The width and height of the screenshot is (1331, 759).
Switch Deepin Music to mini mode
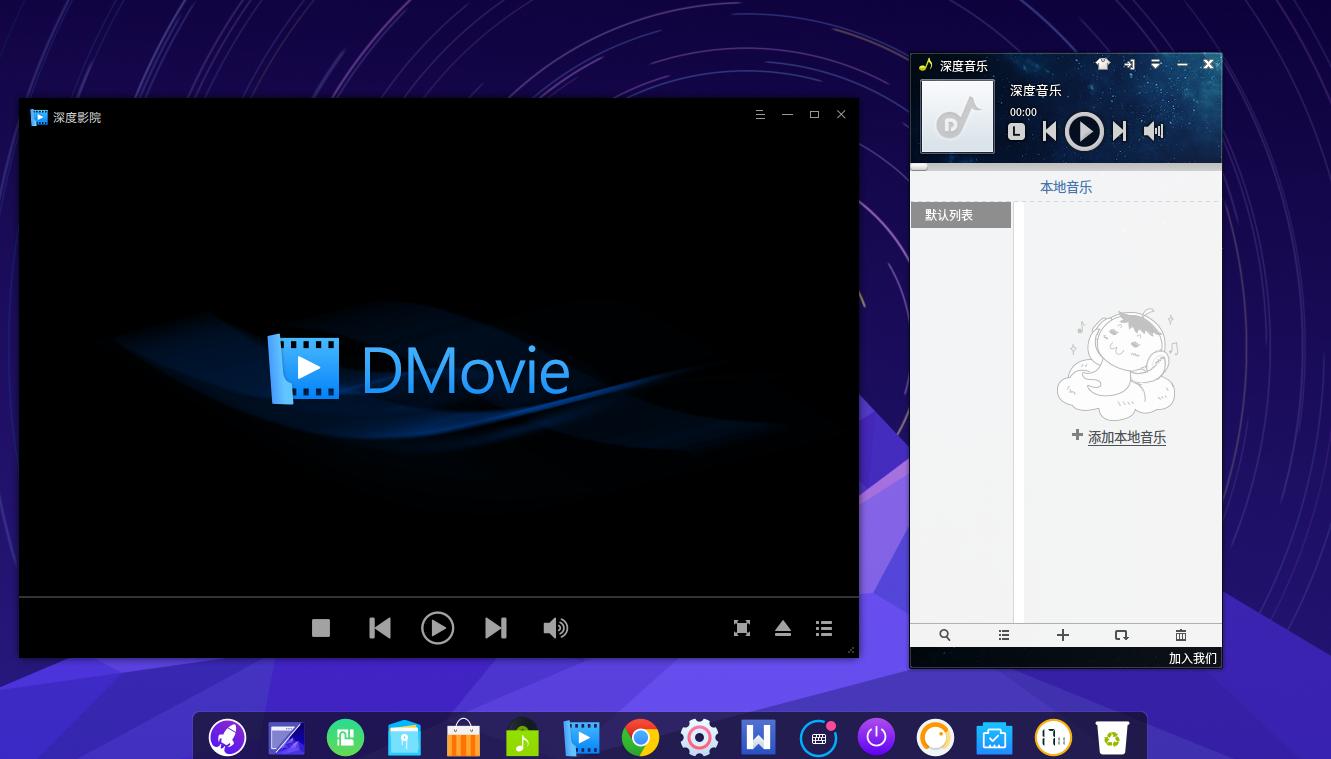coord(1129,64)
